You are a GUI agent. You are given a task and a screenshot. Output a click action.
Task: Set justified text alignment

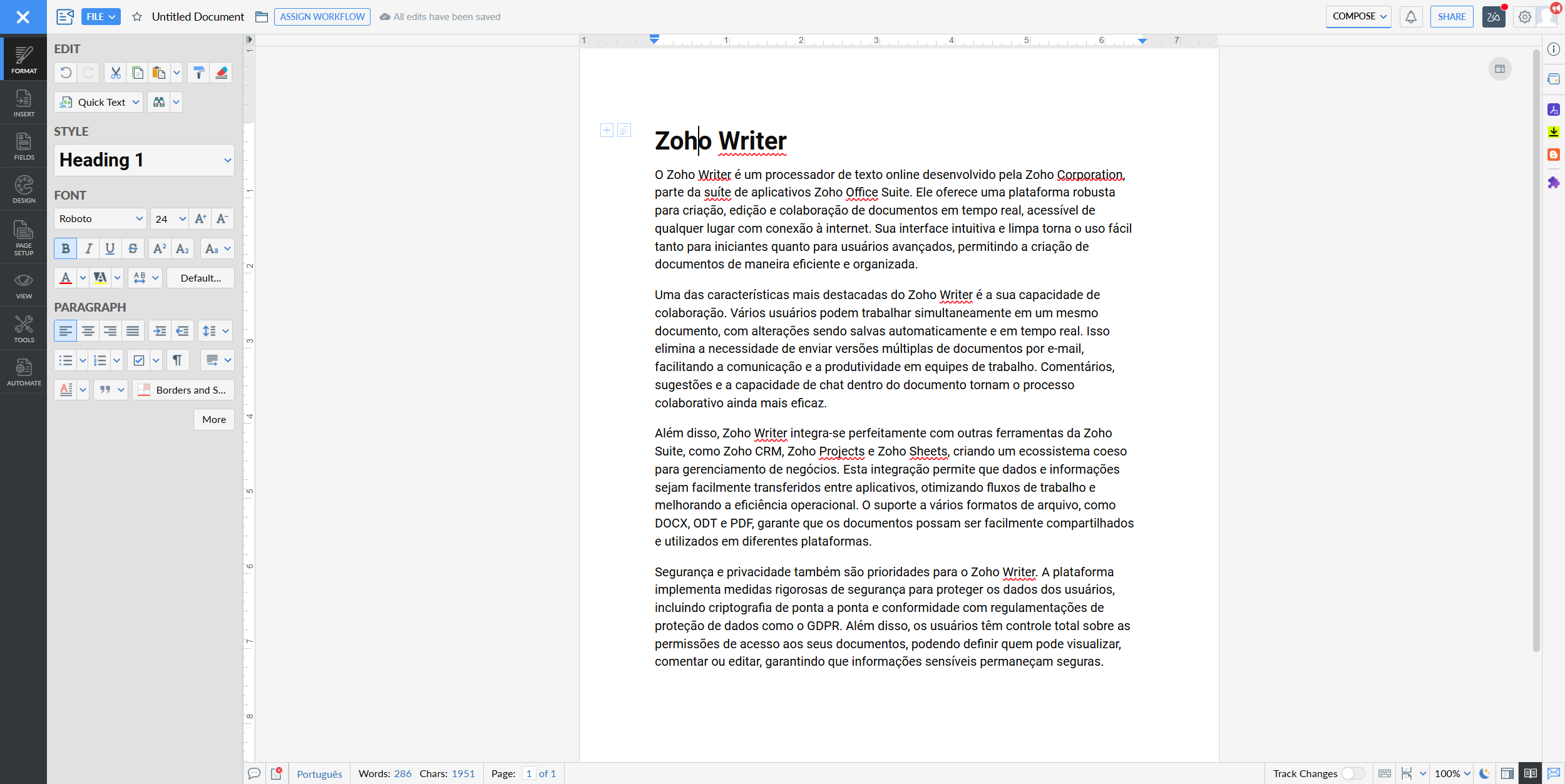133,330
